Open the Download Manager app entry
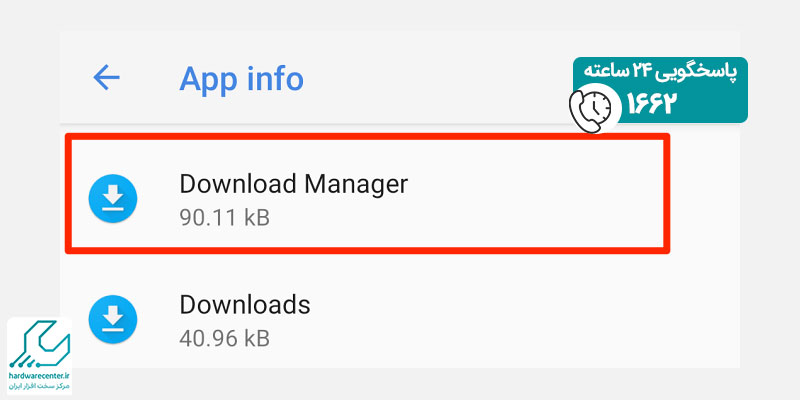 click(x=367, y=193)
